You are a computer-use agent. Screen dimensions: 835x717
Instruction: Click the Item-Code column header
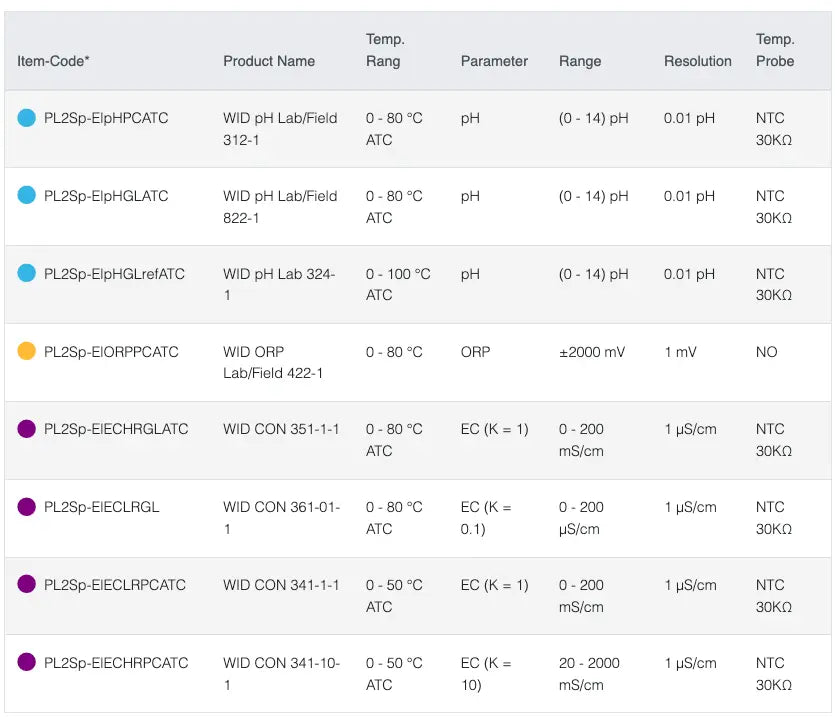(x=53, y=61)
